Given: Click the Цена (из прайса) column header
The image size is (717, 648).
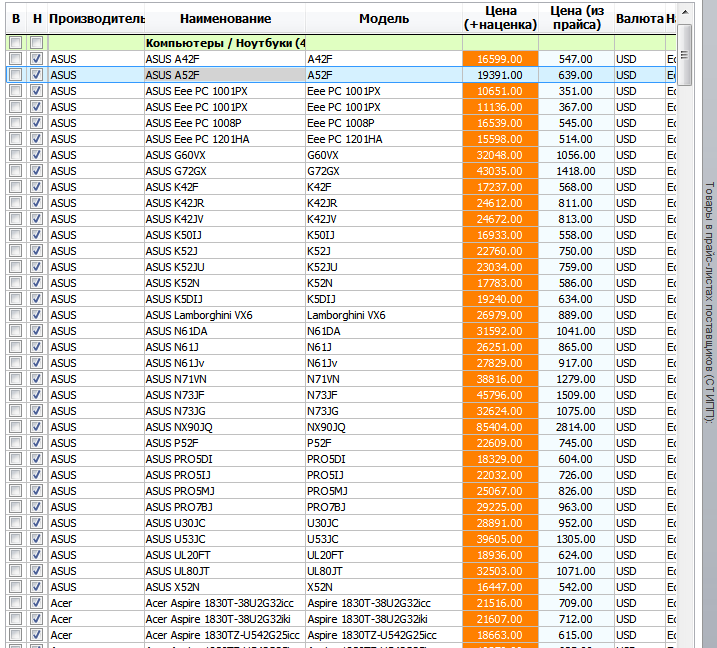Looking at the screenshot, I should pyautogui.click(x=576, y=19).
